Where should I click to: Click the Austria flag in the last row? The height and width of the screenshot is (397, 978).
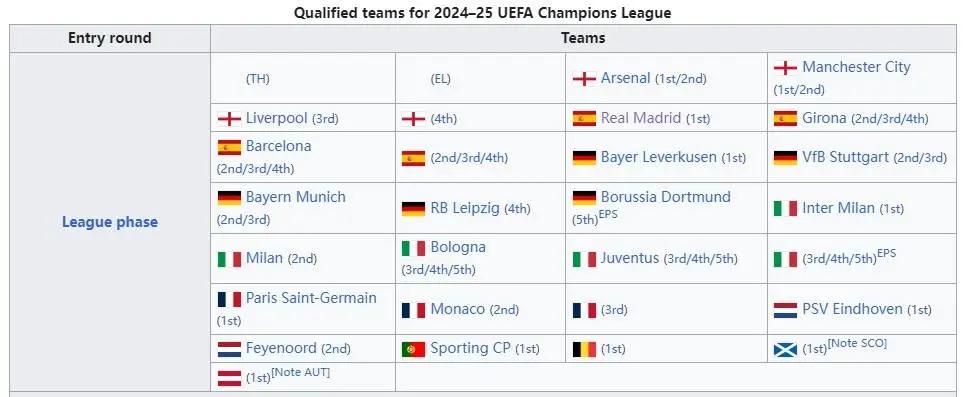click(229, 378)
